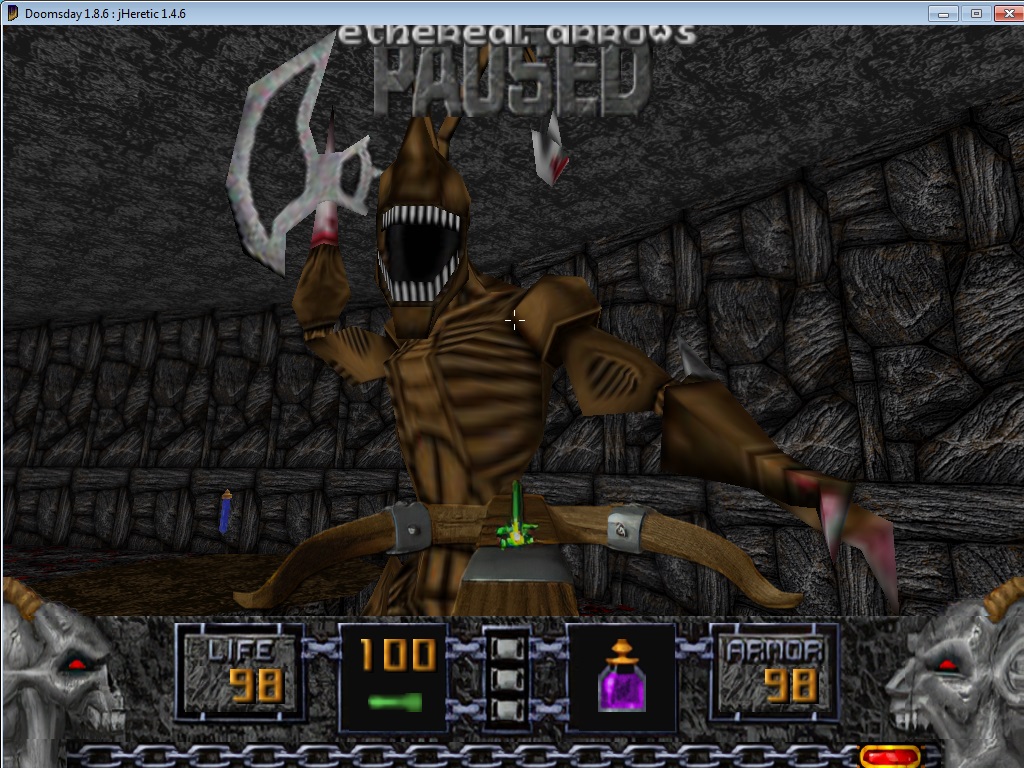Click the key slots column in status bar
This screenshot has height=768, width=1024.
(x=507, y=677)
